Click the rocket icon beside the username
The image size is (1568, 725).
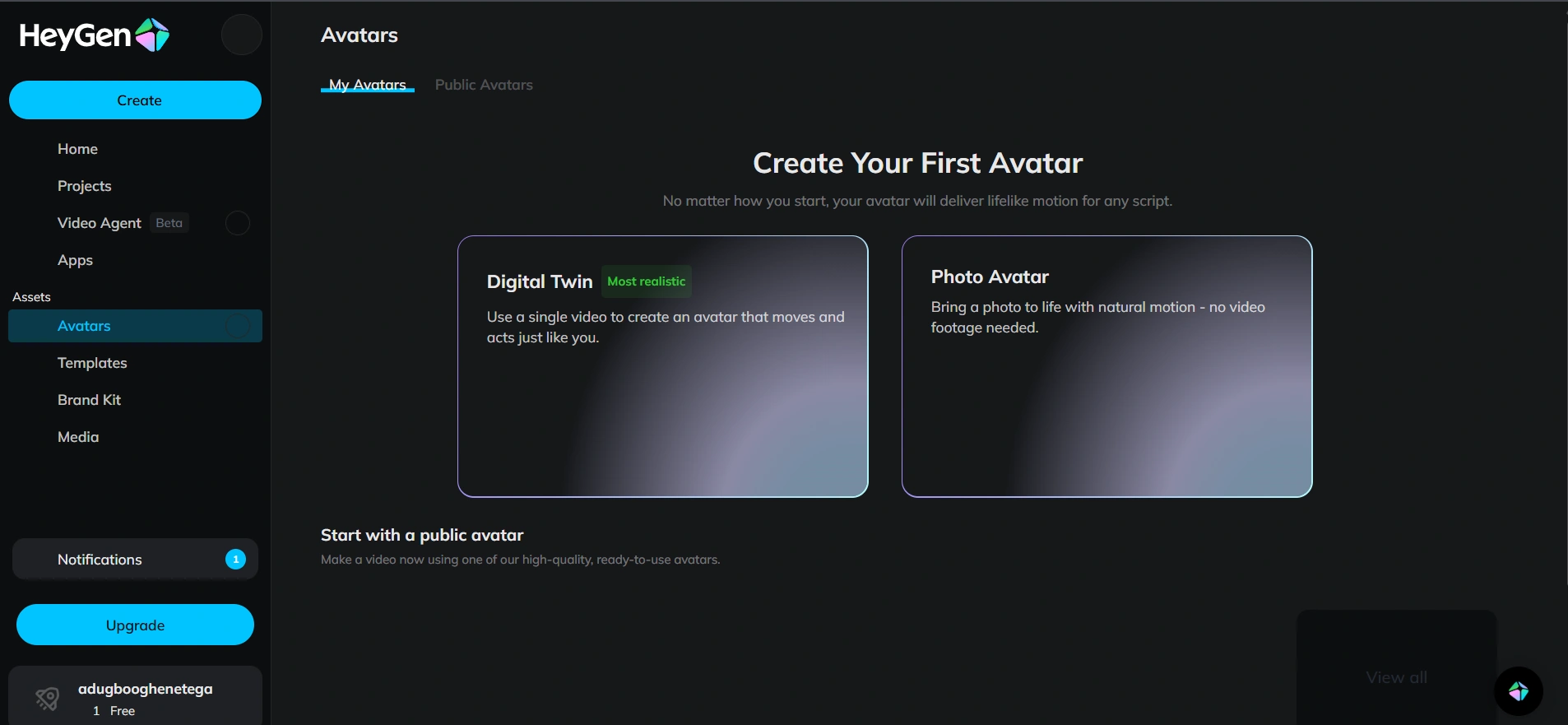point(47,699)
